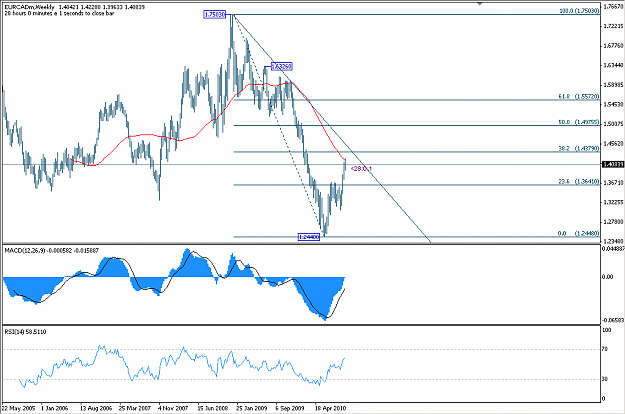
Task: Click the Fibonacci 61.8 level label
Action: click(579, 96)
